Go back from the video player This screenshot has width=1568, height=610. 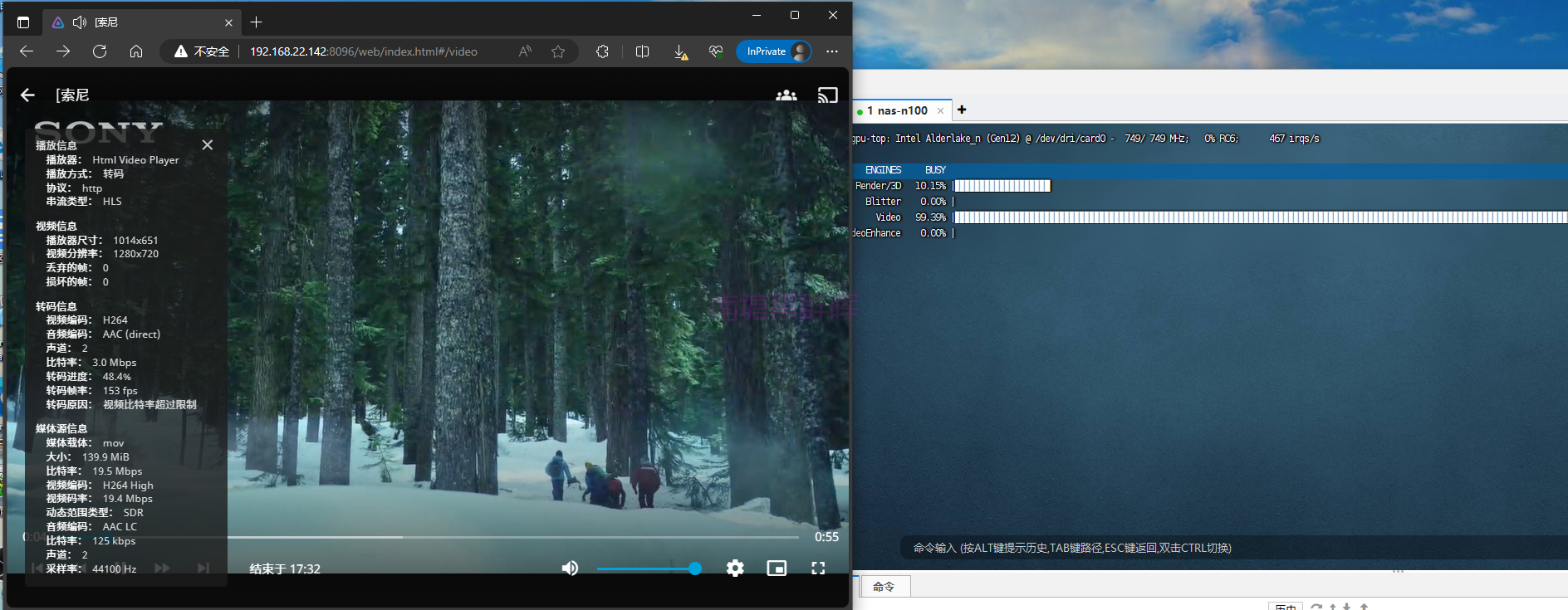tap(27, 95)
